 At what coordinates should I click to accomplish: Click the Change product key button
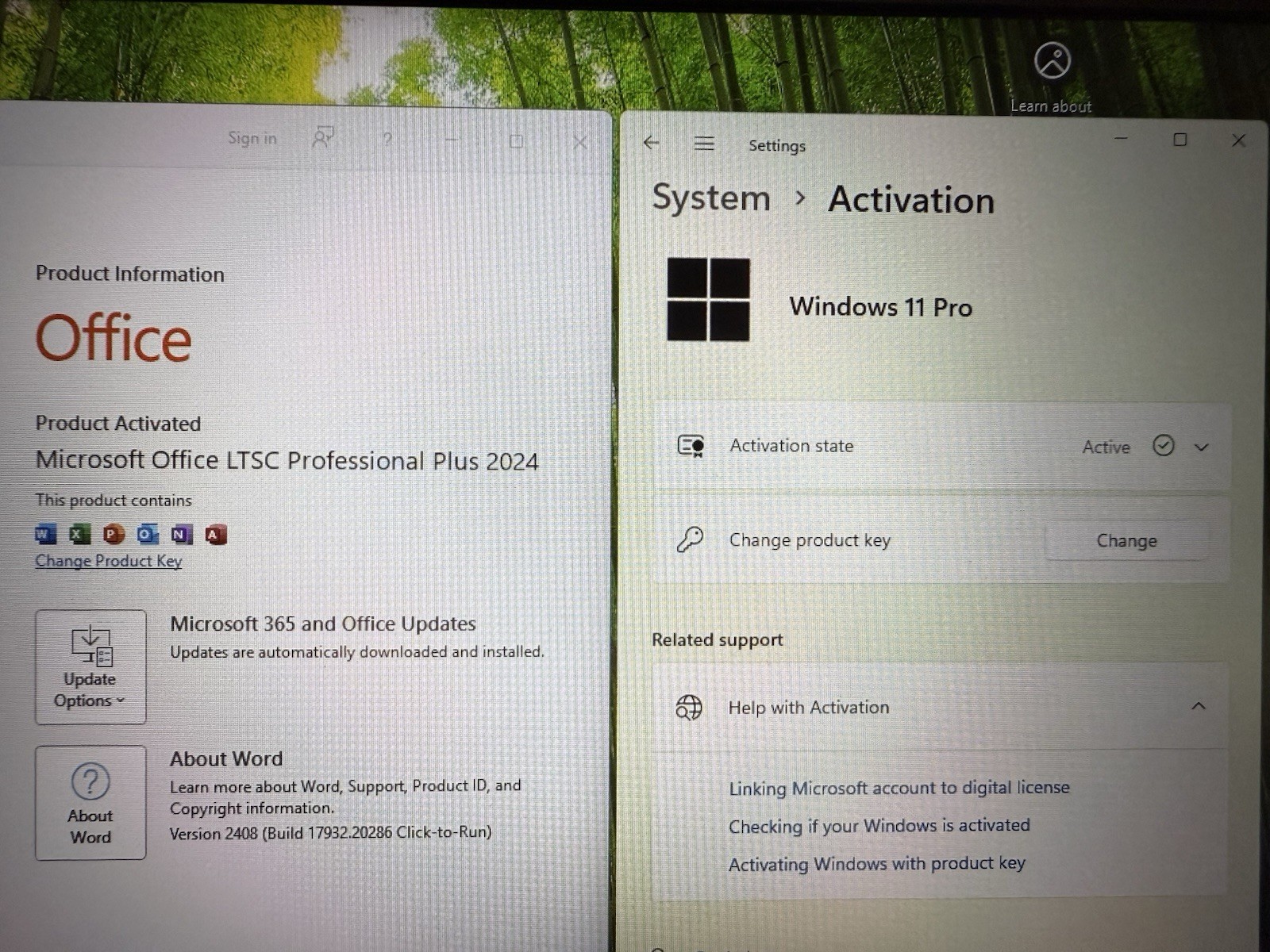click(x=1126, y=541)
